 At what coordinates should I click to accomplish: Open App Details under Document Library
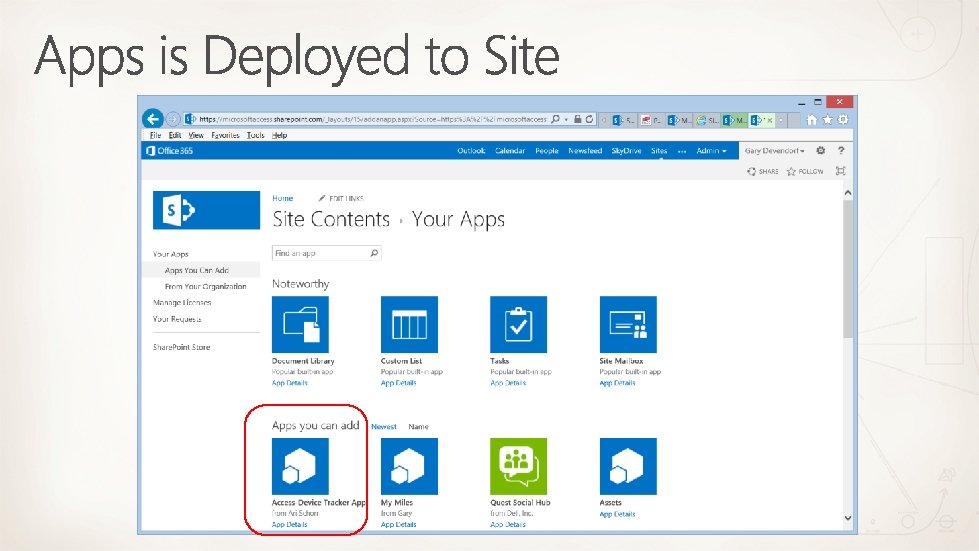tap(290, 383)
